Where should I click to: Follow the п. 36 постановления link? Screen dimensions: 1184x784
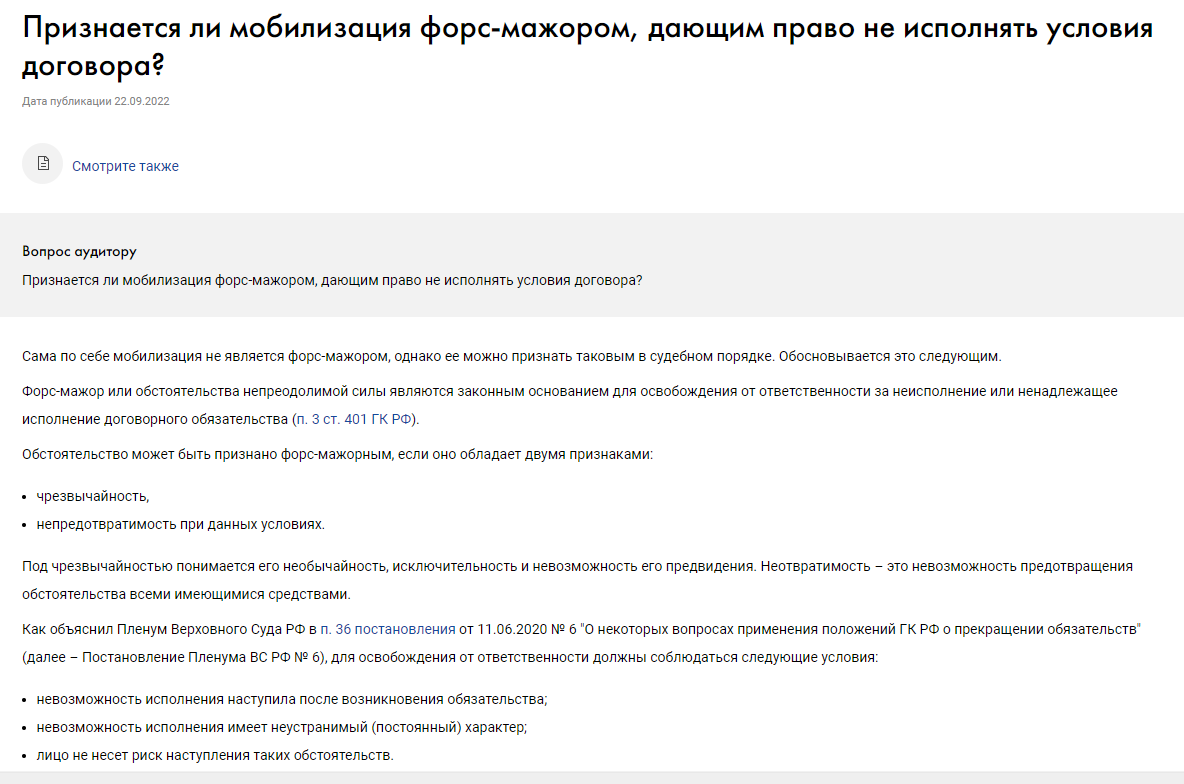coord(387,629)
